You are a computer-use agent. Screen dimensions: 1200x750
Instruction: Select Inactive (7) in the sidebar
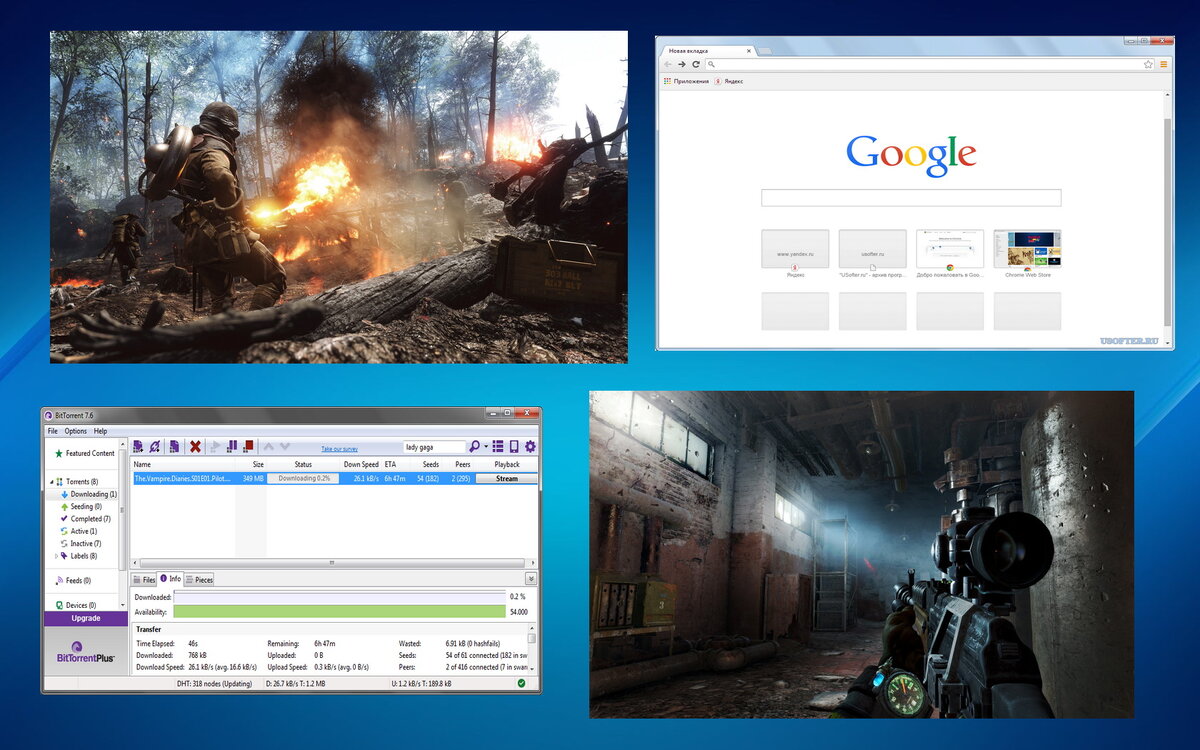[x=80, y=544]
